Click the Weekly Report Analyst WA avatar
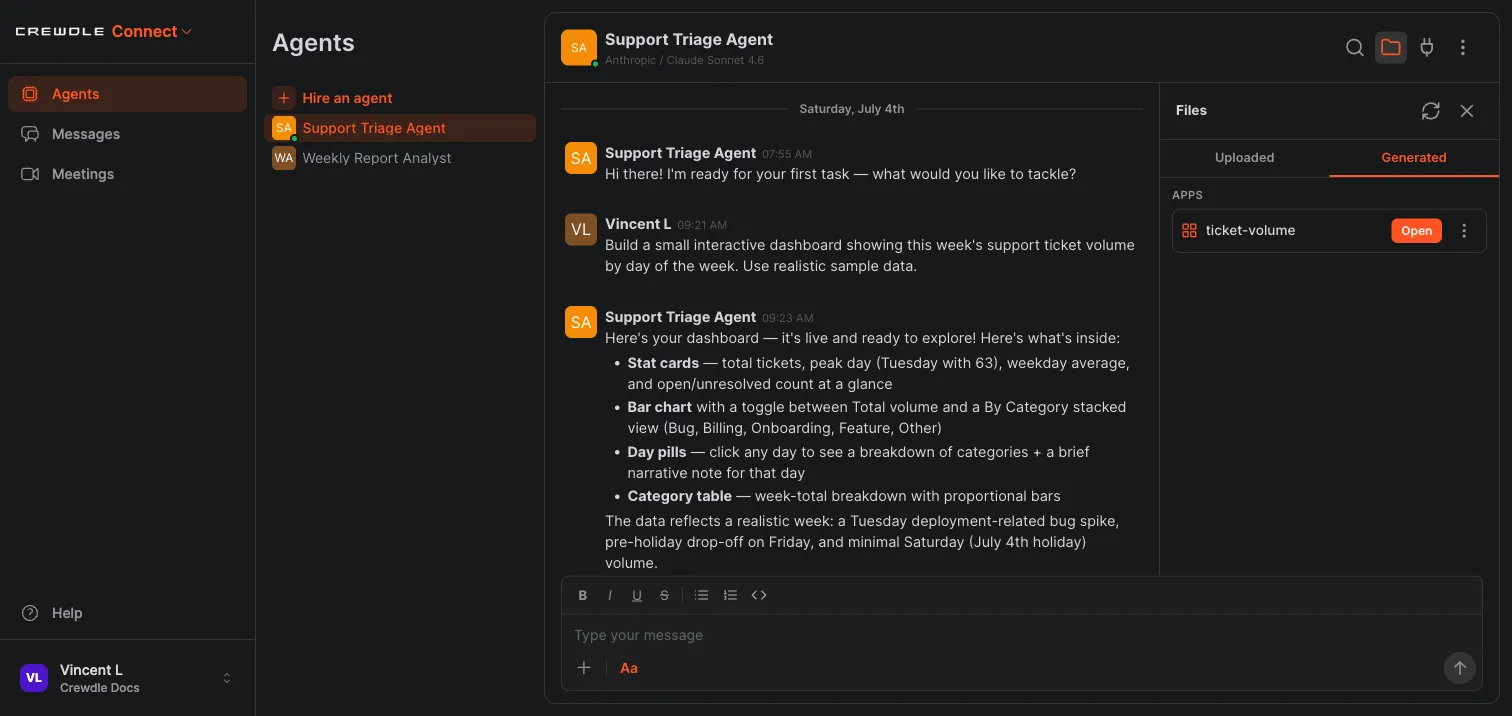Image resolution: width=1512 pixels, height=716 pixels. 284,158
